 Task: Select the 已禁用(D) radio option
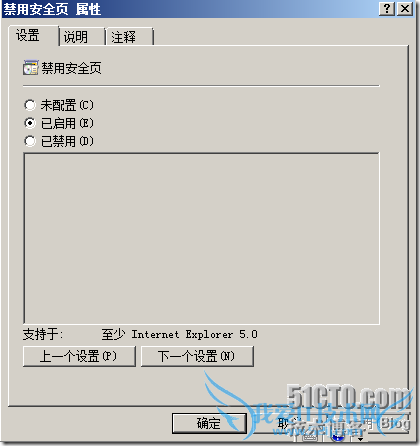30,141
